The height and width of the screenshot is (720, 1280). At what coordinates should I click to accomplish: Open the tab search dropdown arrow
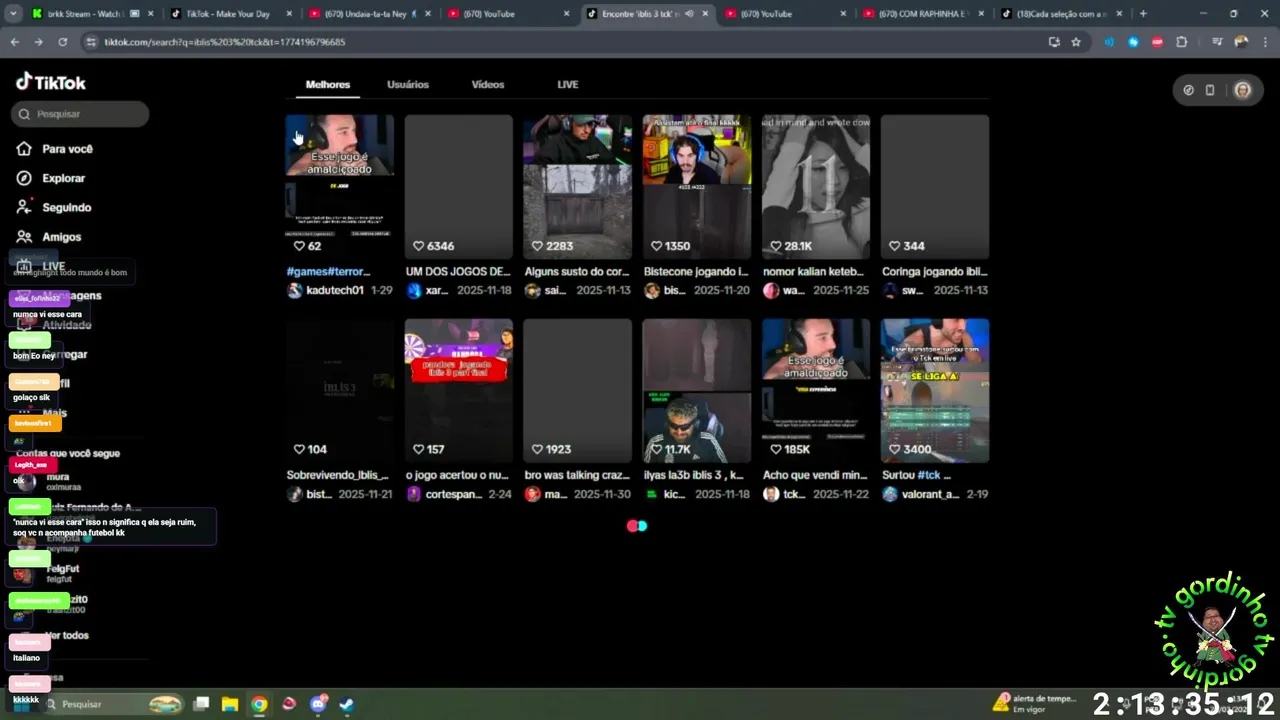(12, 14)
